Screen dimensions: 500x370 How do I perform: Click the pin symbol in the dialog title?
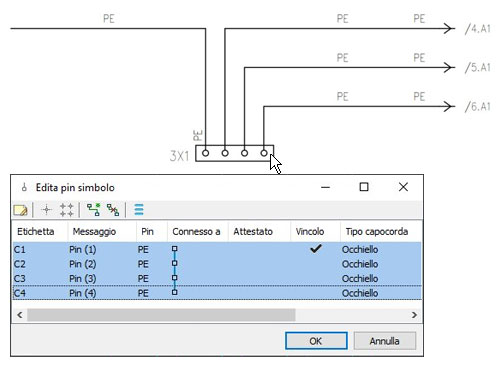tap(24, 187)
